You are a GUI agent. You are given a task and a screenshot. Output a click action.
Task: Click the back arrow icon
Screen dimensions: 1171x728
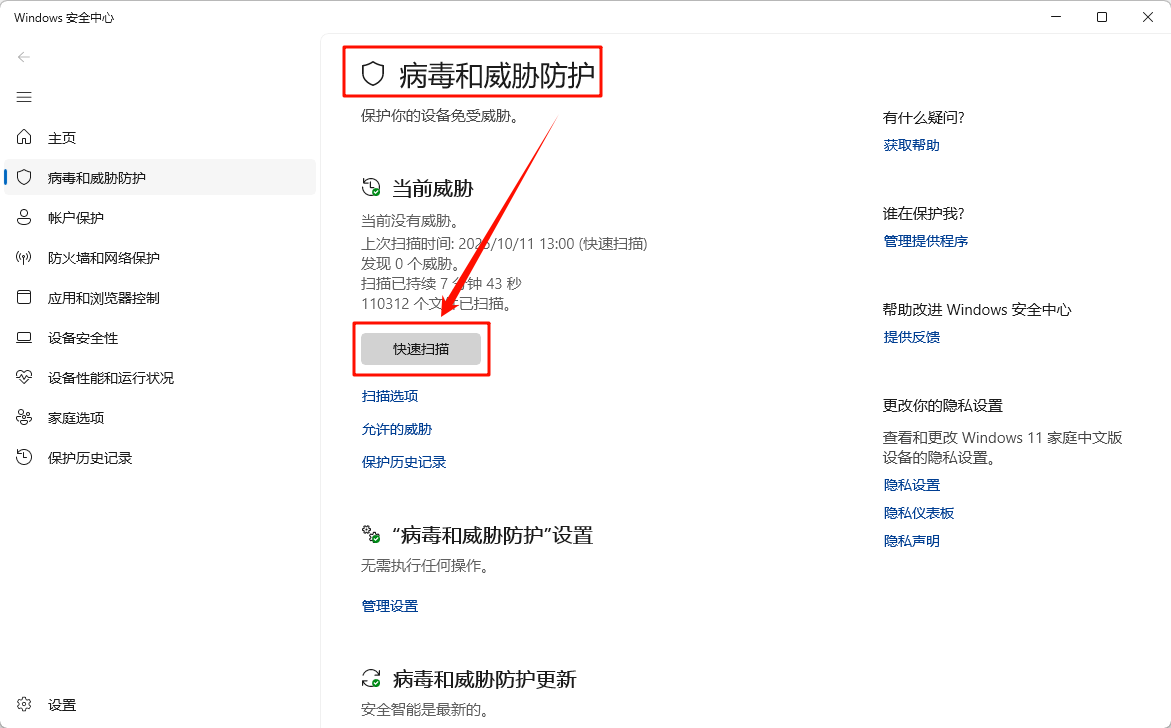pos(24,57)
